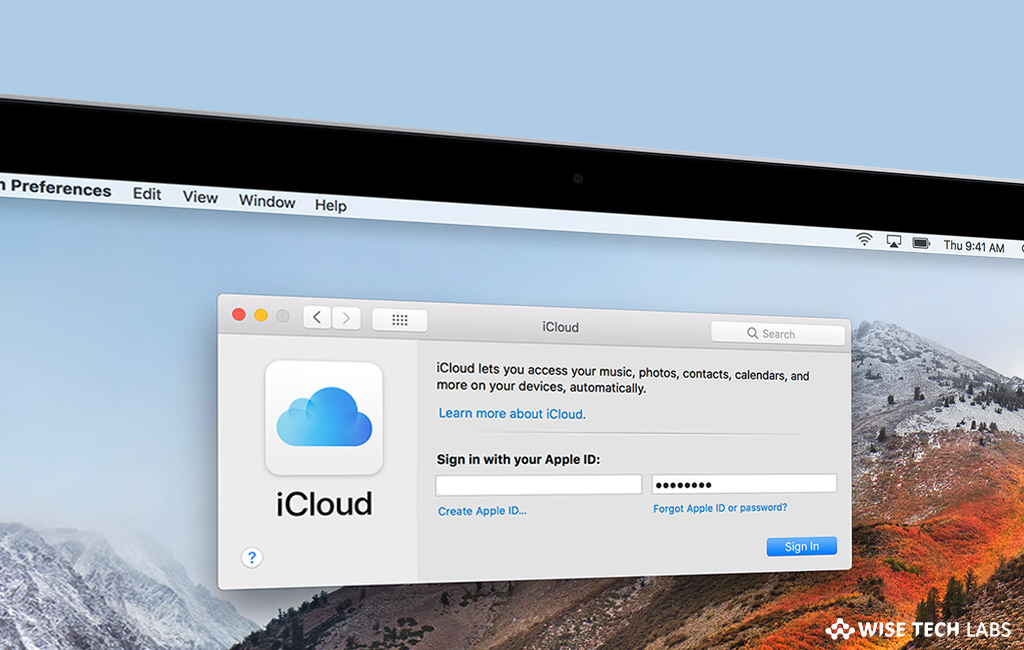
Task: Follow the Learn more about iCloud link
Action: tap(512, 414)
